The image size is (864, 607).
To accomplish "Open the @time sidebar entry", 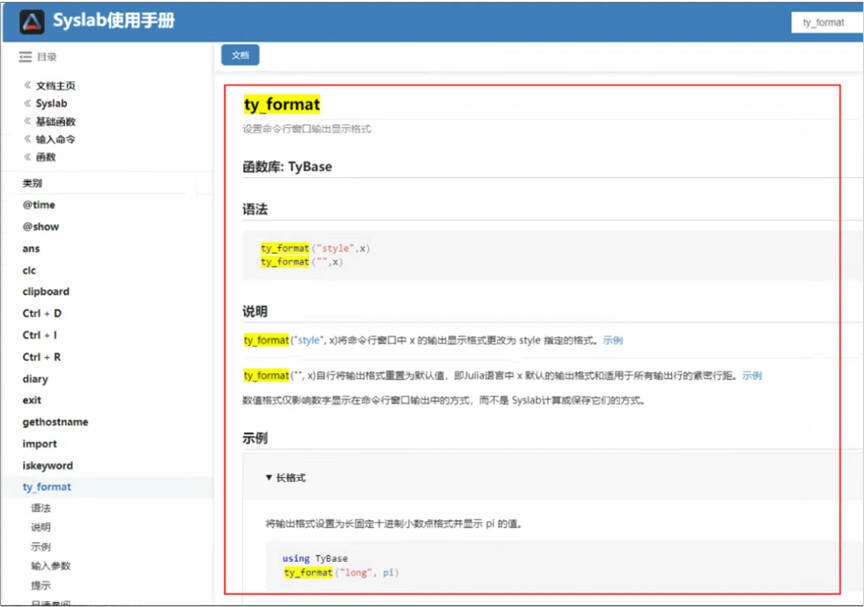I will tap(39, 205).
